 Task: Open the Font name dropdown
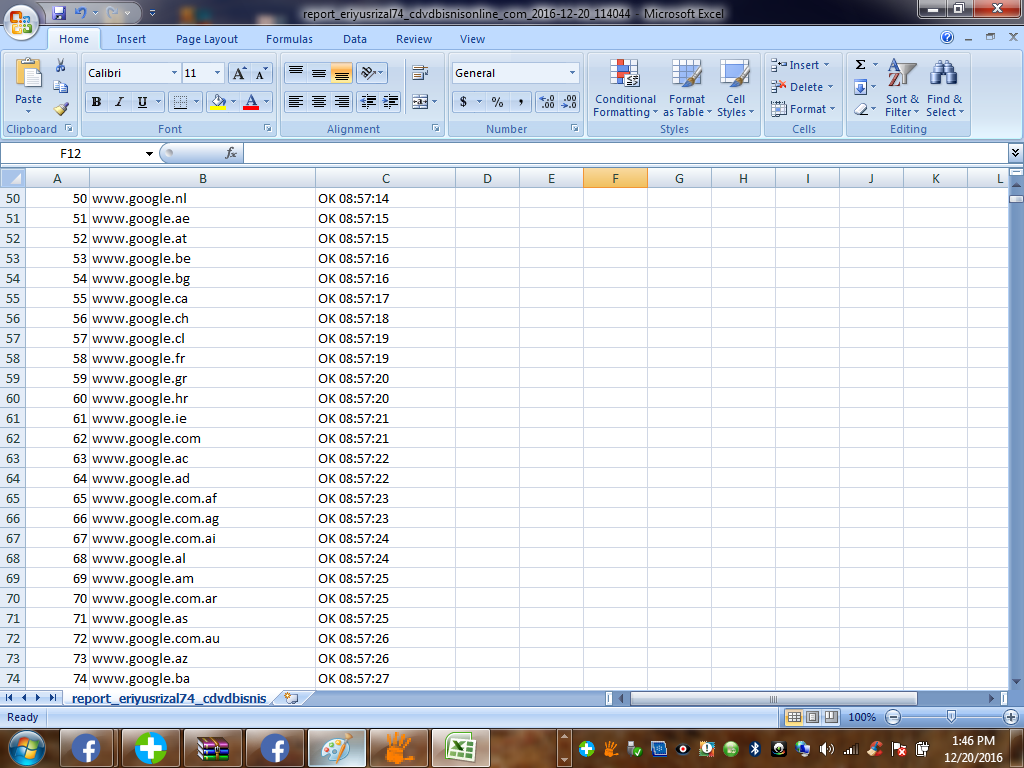coord(174,72)
